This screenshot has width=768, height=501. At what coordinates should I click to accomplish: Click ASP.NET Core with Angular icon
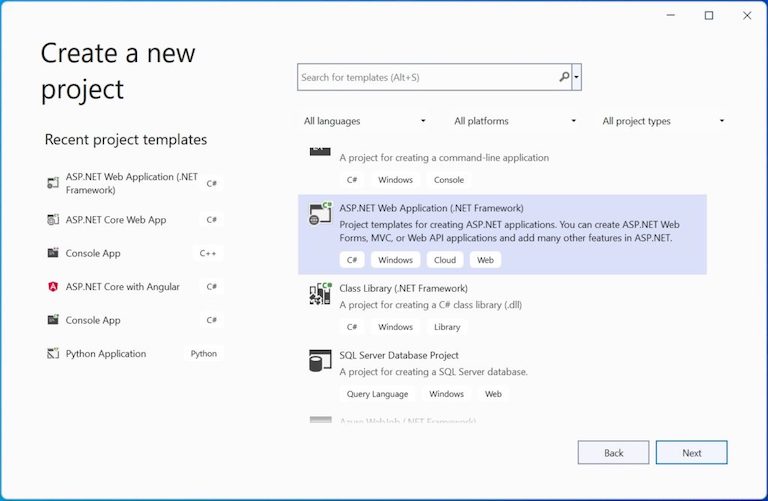click(x=53, y=287)
